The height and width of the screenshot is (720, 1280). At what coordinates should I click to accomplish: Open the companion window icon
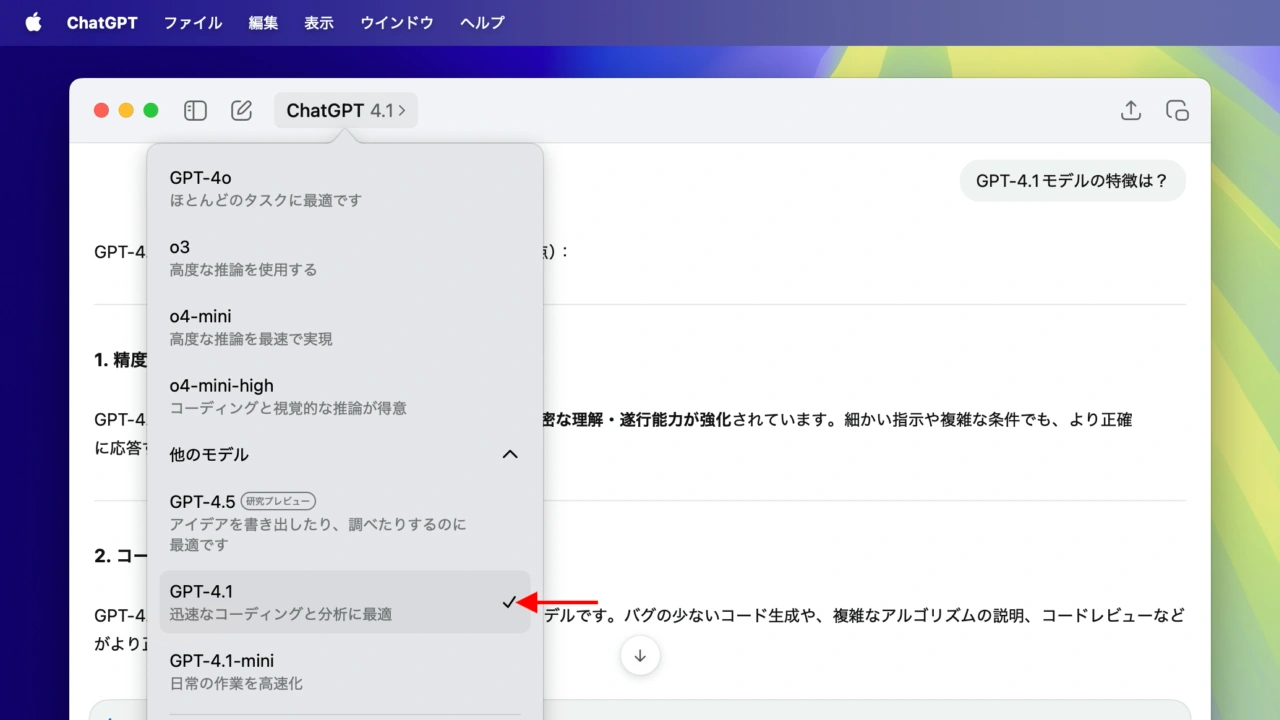(x=1177, y=111)
